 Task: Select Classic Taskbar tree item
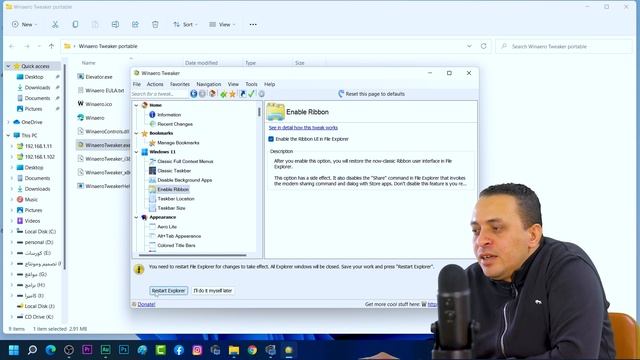click(x=174, y=171)
